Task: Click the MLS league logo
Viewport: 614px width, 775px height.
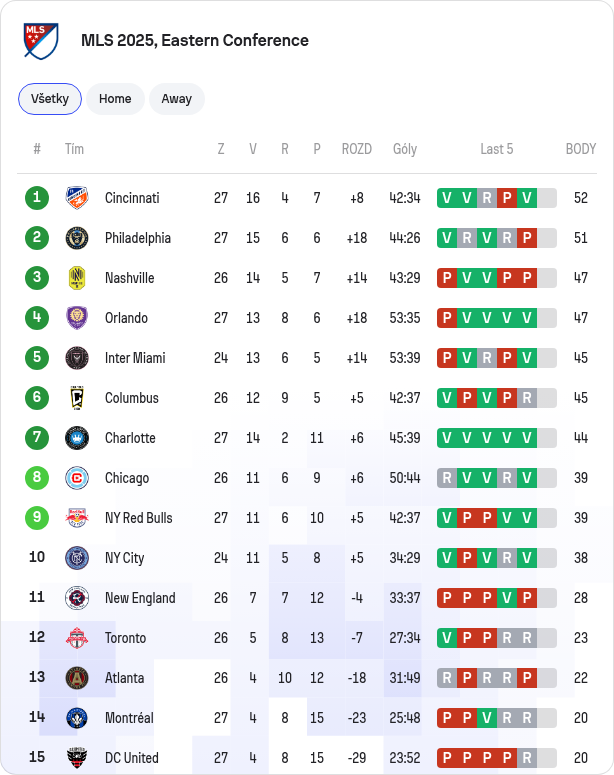Action: [41, 41]
